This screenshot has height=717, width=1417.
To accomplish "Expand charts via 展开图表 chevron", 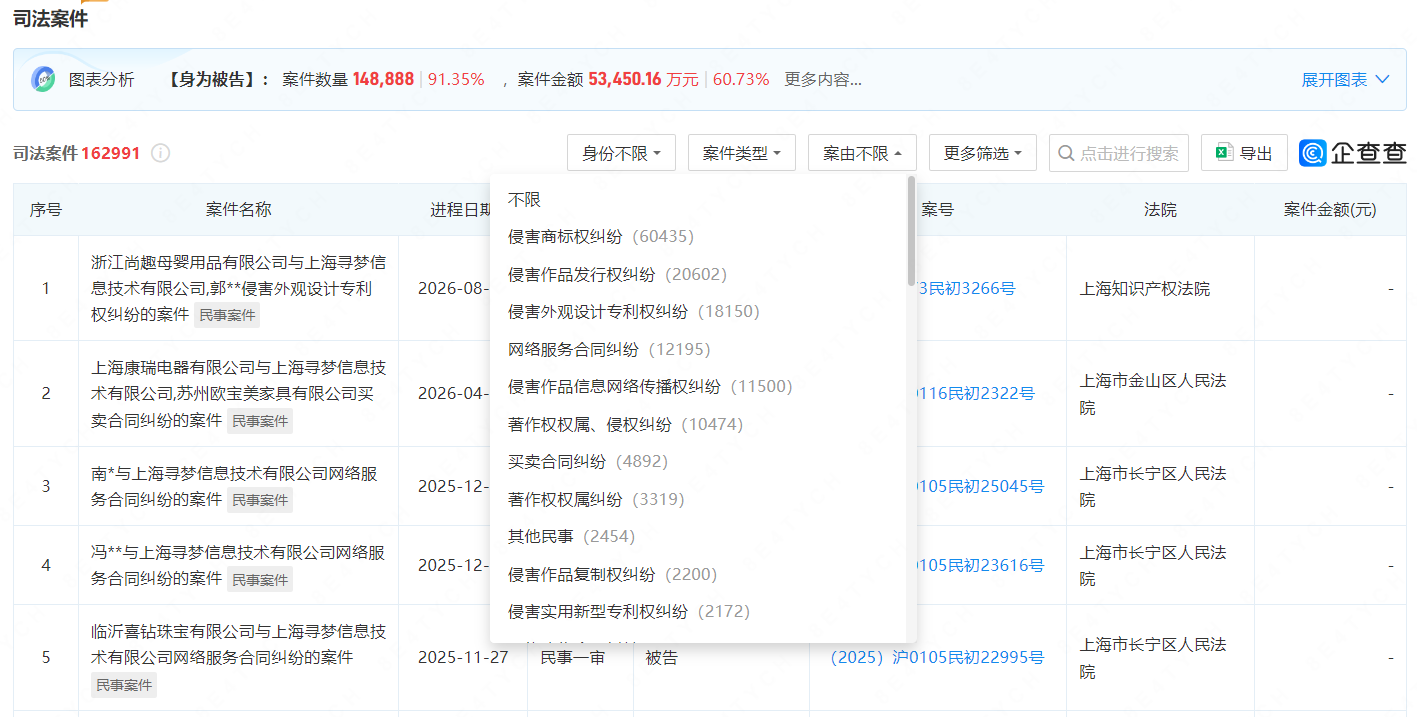I will pos(1382,80).
